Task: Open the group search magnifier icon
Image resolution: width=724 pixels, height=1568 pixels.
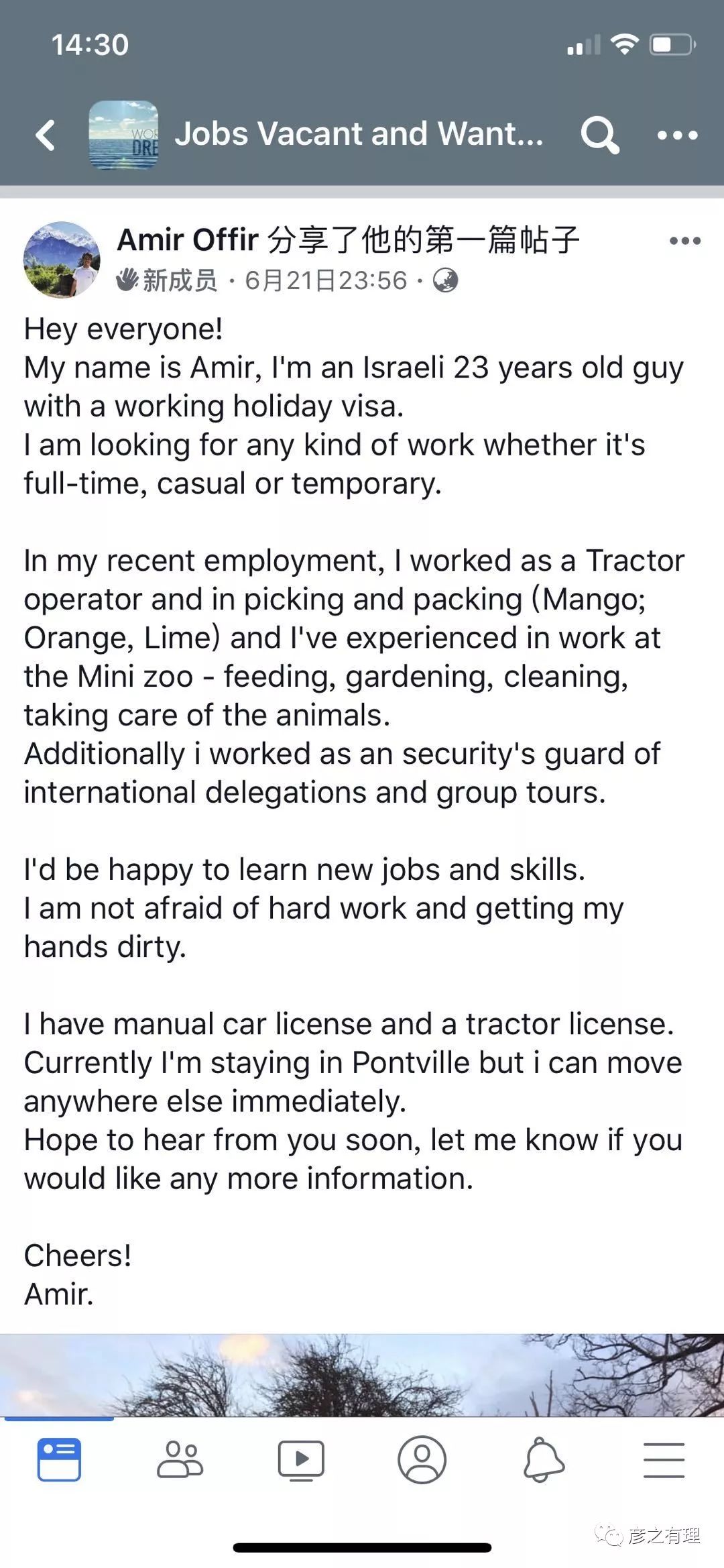Action: [599, 135]
